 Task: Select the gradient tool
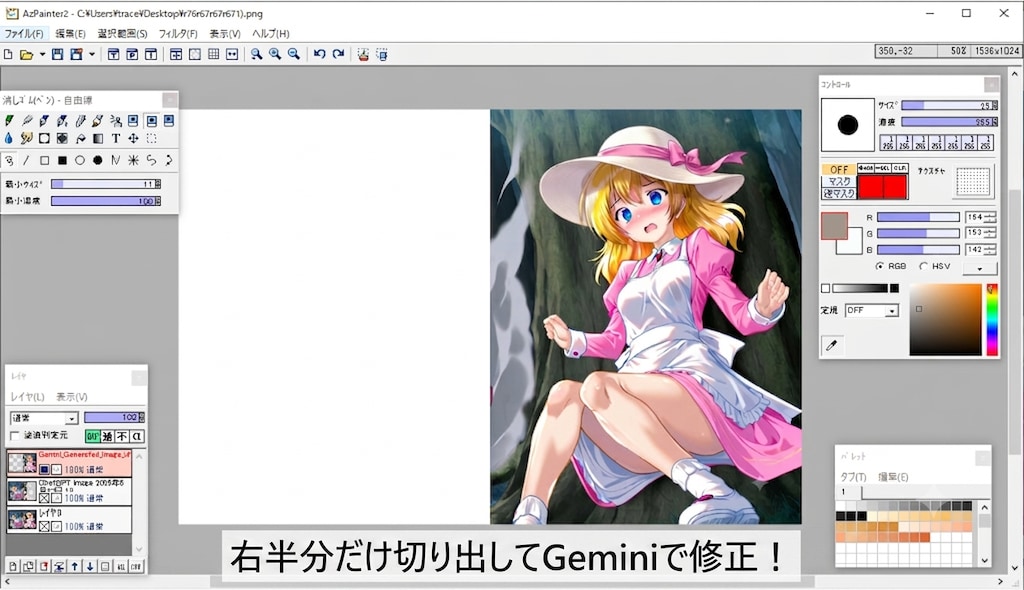(98, 139)
